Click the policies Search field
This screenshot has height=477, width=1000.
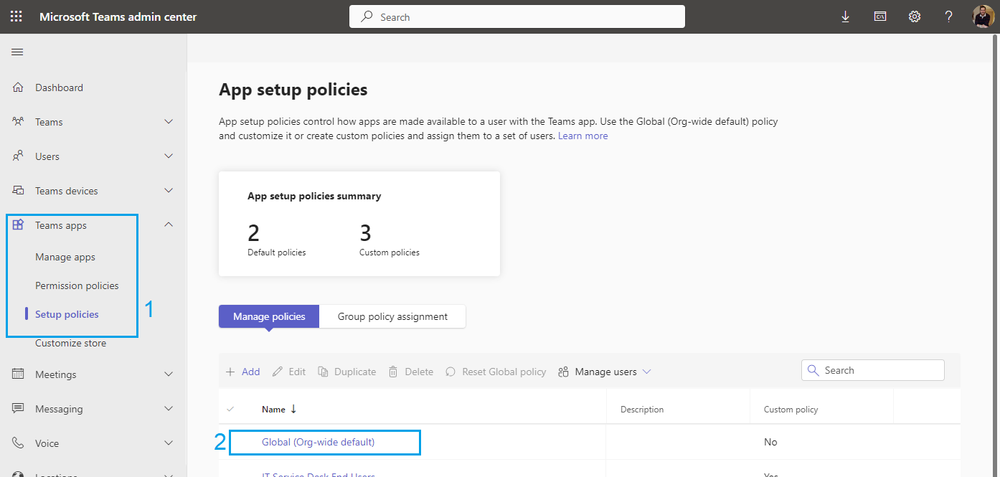[880, 370]
